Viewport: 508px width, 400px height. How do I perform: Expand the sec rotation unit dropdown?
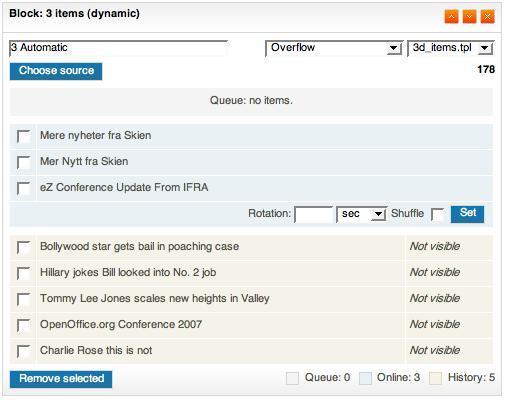pyautogui.click(x=361, y=214)
